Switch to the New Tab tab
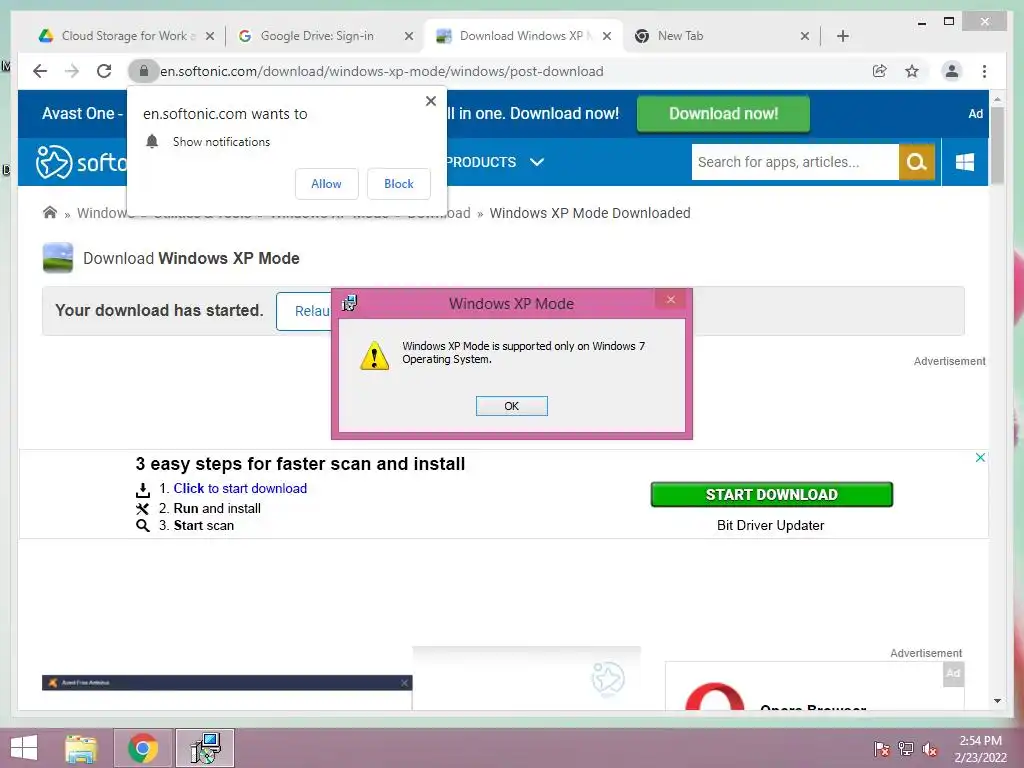 pos(680,36)
